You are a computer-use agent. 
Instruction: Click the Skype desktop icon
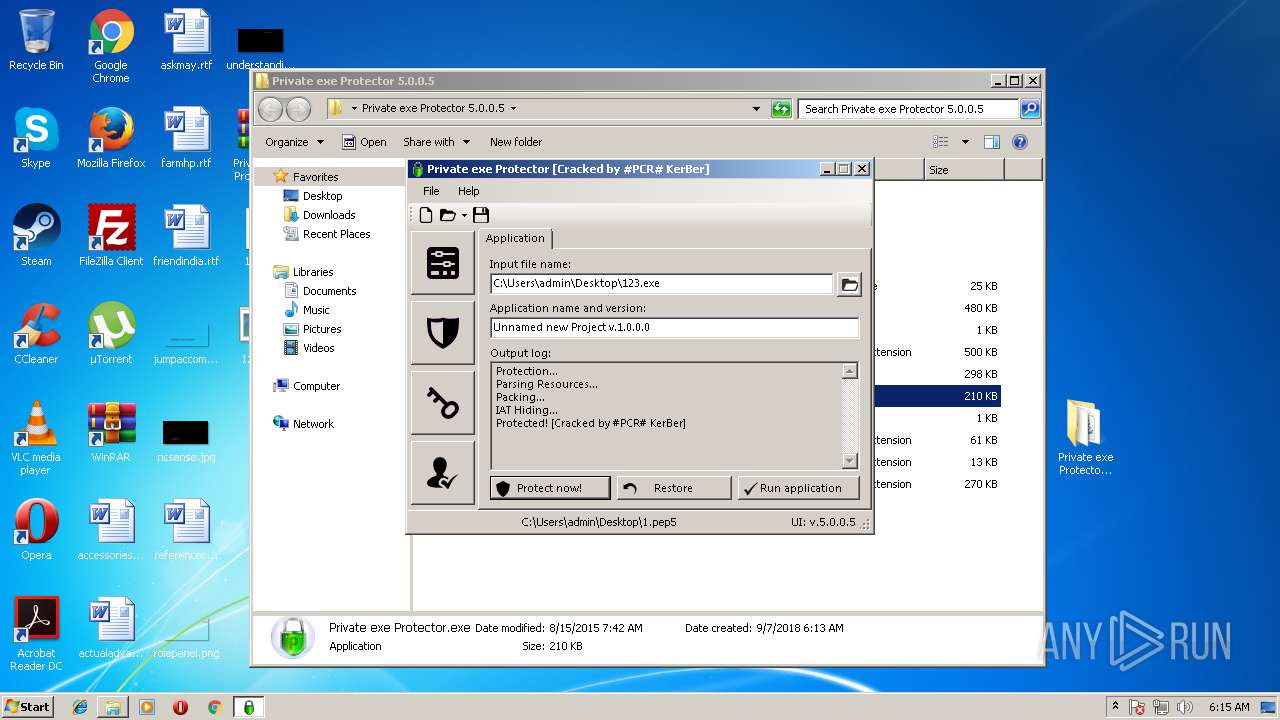pyautogui.click(x=36, y=139)
